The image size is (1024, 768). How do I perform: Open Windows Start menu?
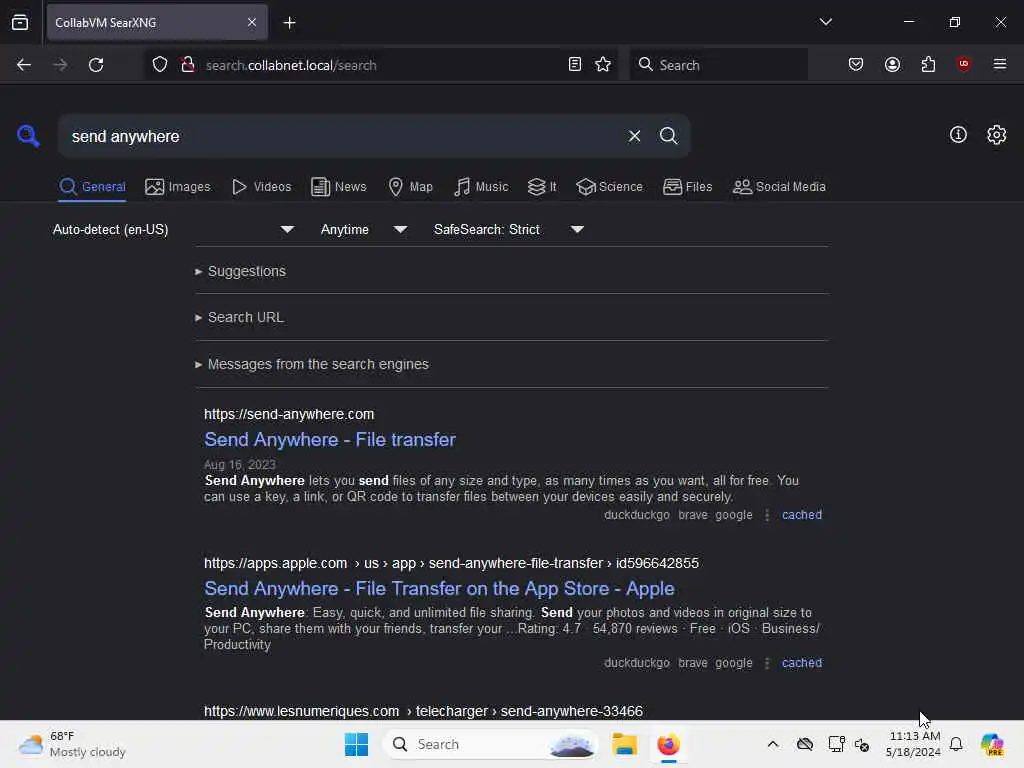356,744
